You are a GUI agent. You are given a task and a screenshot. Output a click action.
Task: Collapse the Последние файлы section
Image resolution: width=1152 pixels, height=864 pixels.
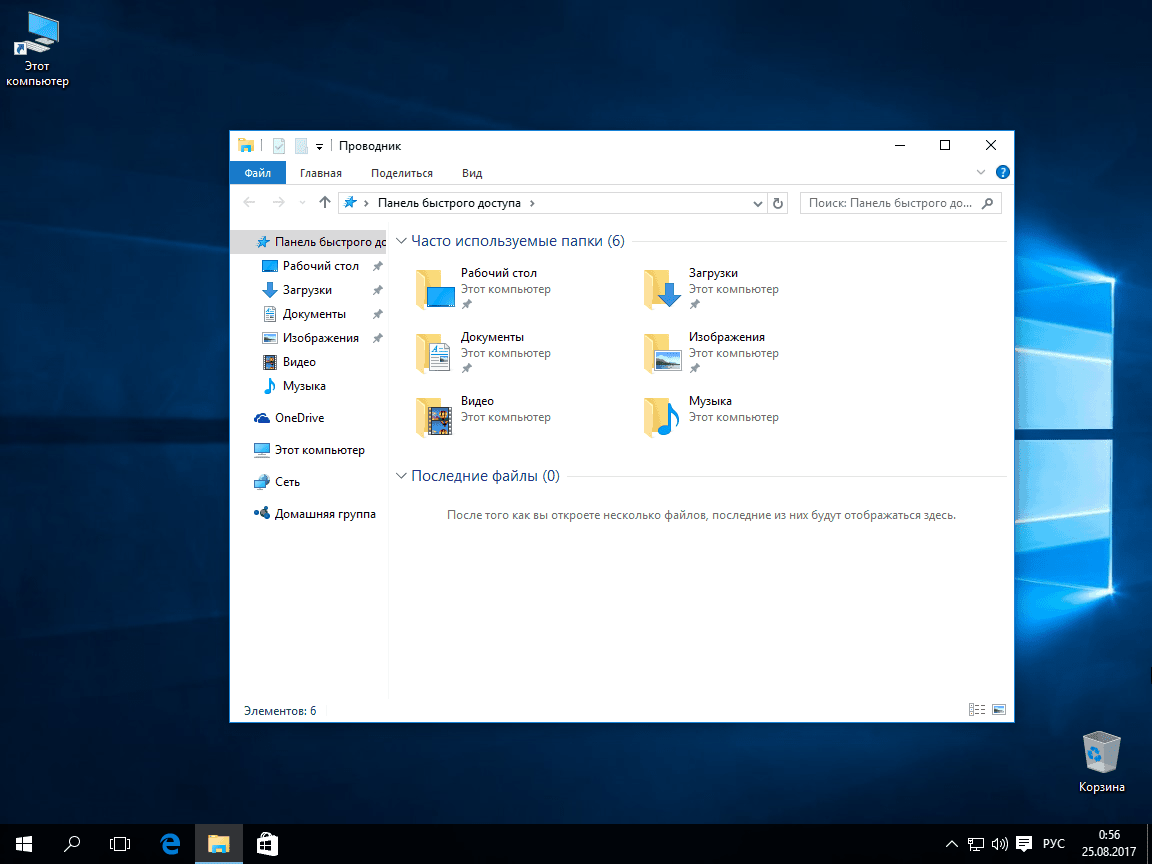point(402,477)
